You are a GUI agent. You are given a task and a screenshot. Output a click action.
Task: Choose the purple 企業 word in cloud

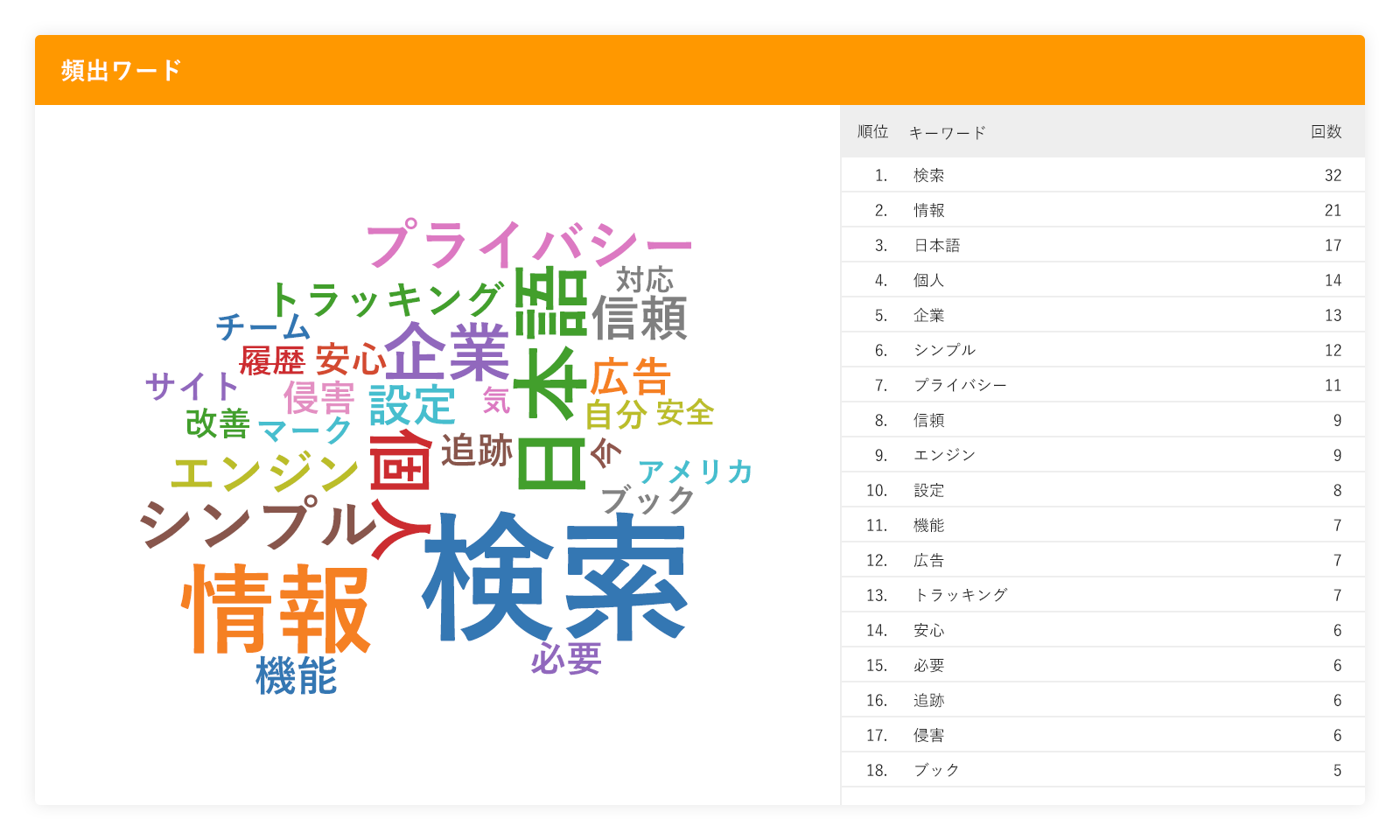pos(447,352)
